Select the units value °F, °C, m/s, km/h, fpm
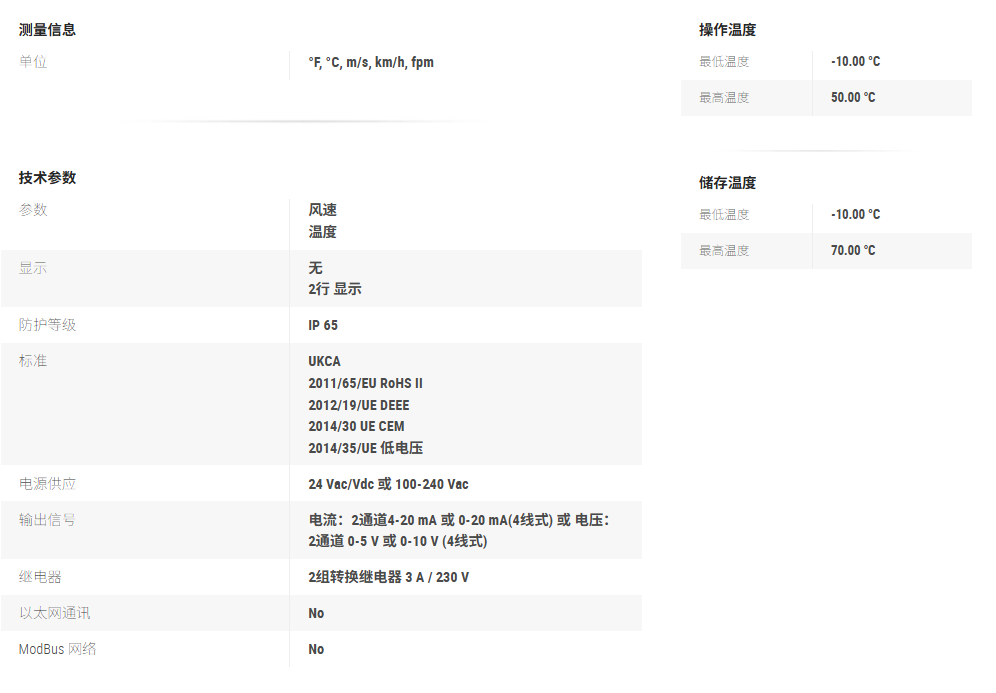Viewport: 996px width, 693px height. pyautogui.click(x=370, y=62)
